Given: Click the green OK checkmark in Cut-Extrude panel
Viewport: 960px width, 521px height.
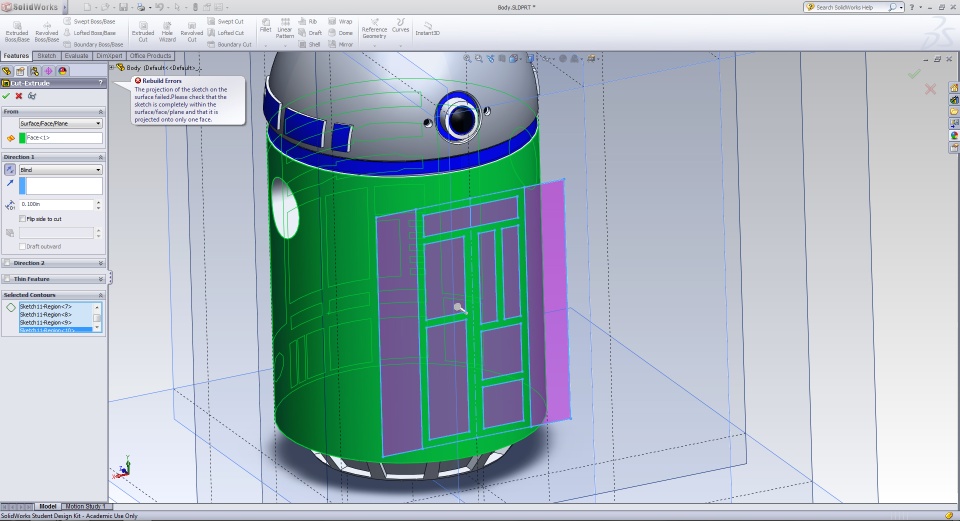Looking at the screenshot, I should tap(7, 96).
